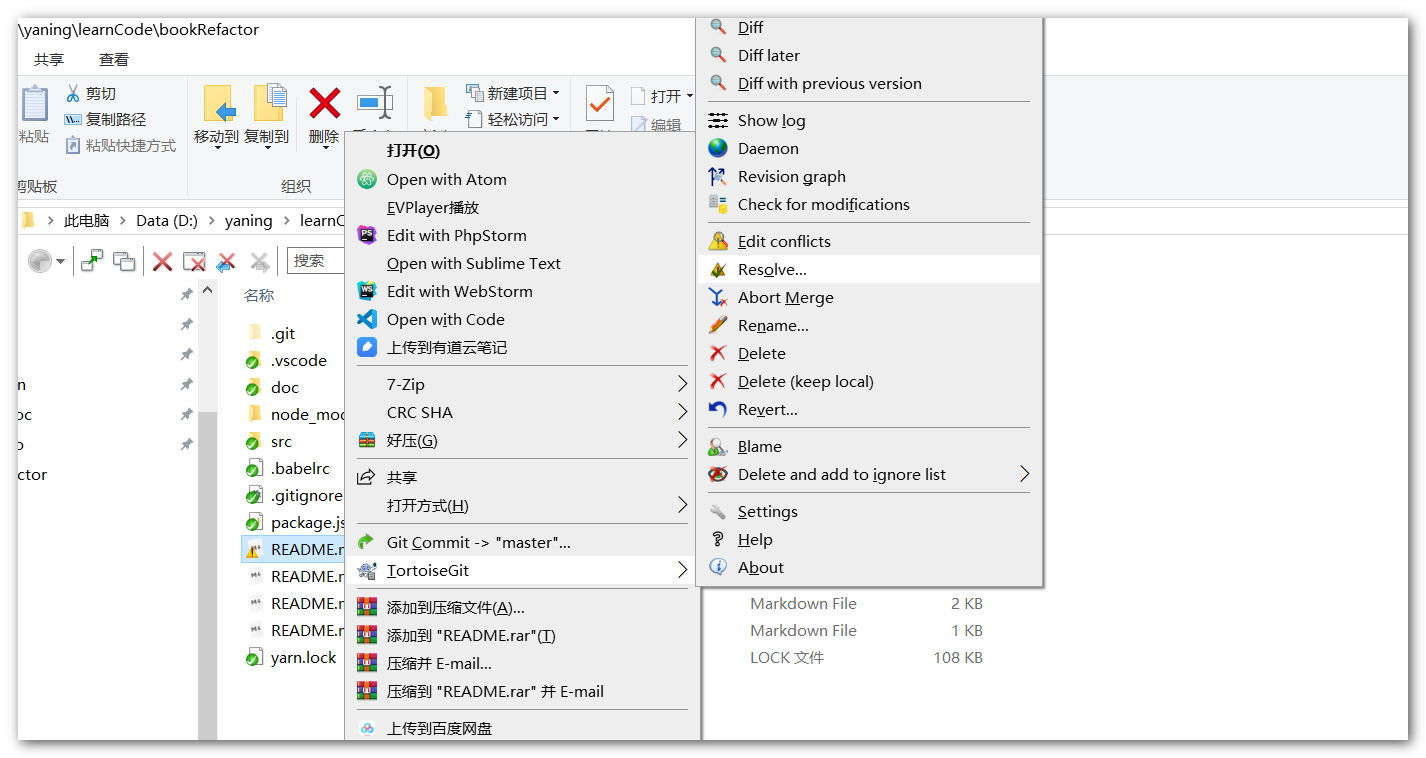Choose 压缩并 E-mail... entry
The height and width of the screenshot is (758, 1426).
pos(523,663)
